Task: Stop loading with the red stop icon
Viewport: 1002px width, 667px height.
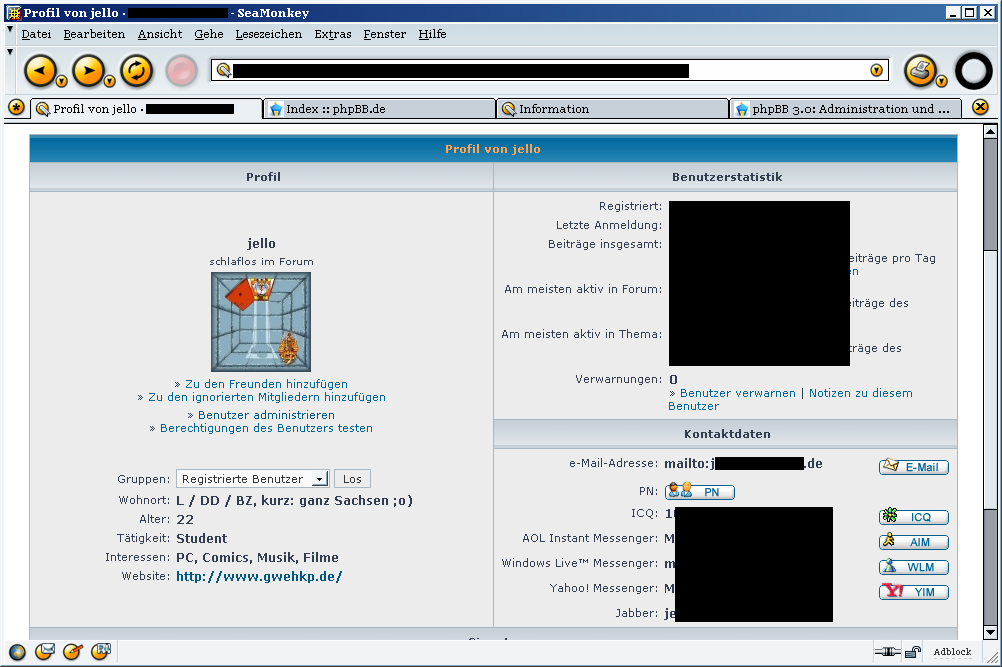Action: [181, 70]
